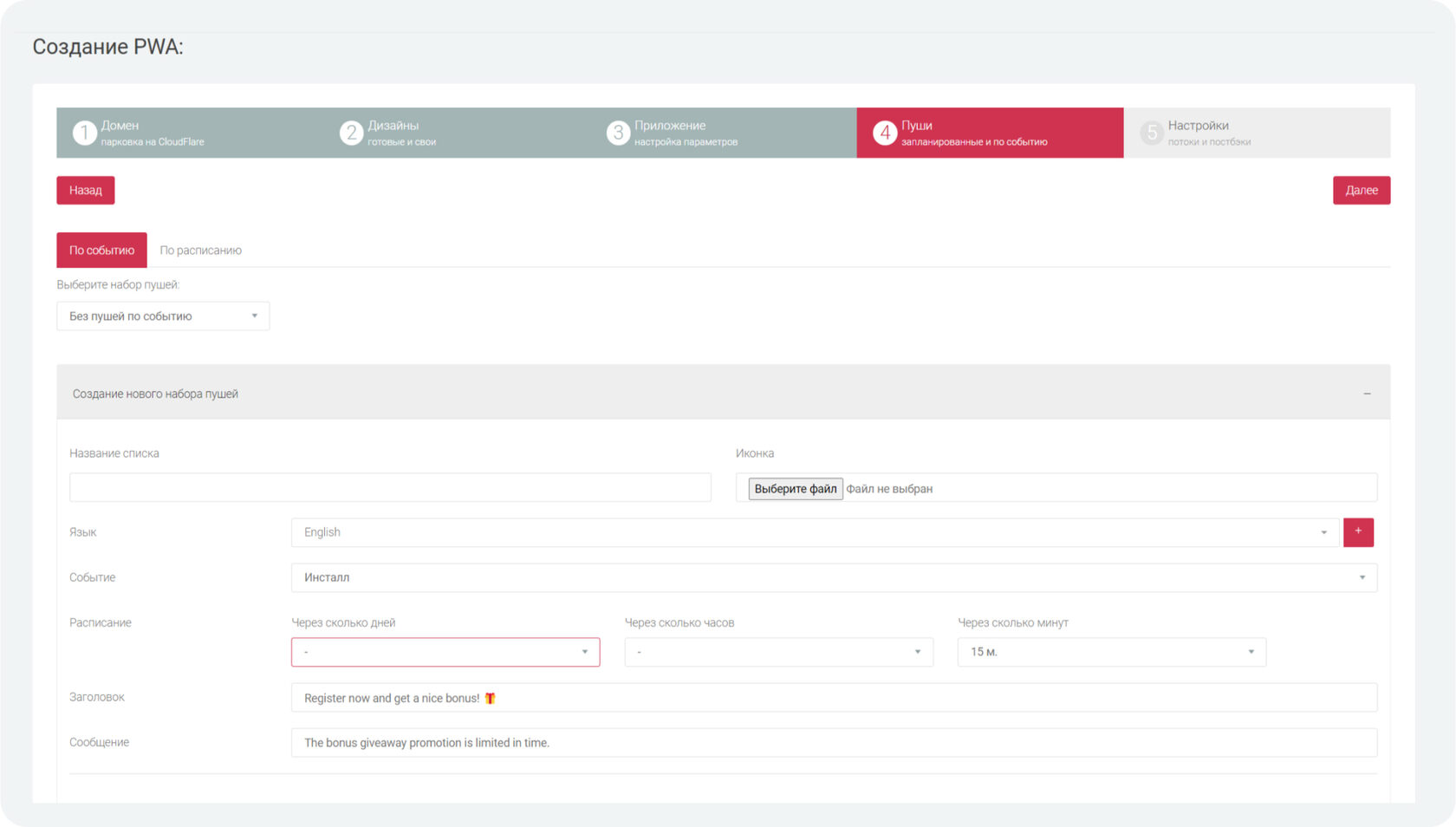Image resolution: width=1456 pixels, height=827 pixels.
Task: Open the Через сколько часов dropdown
Action: 778,652
